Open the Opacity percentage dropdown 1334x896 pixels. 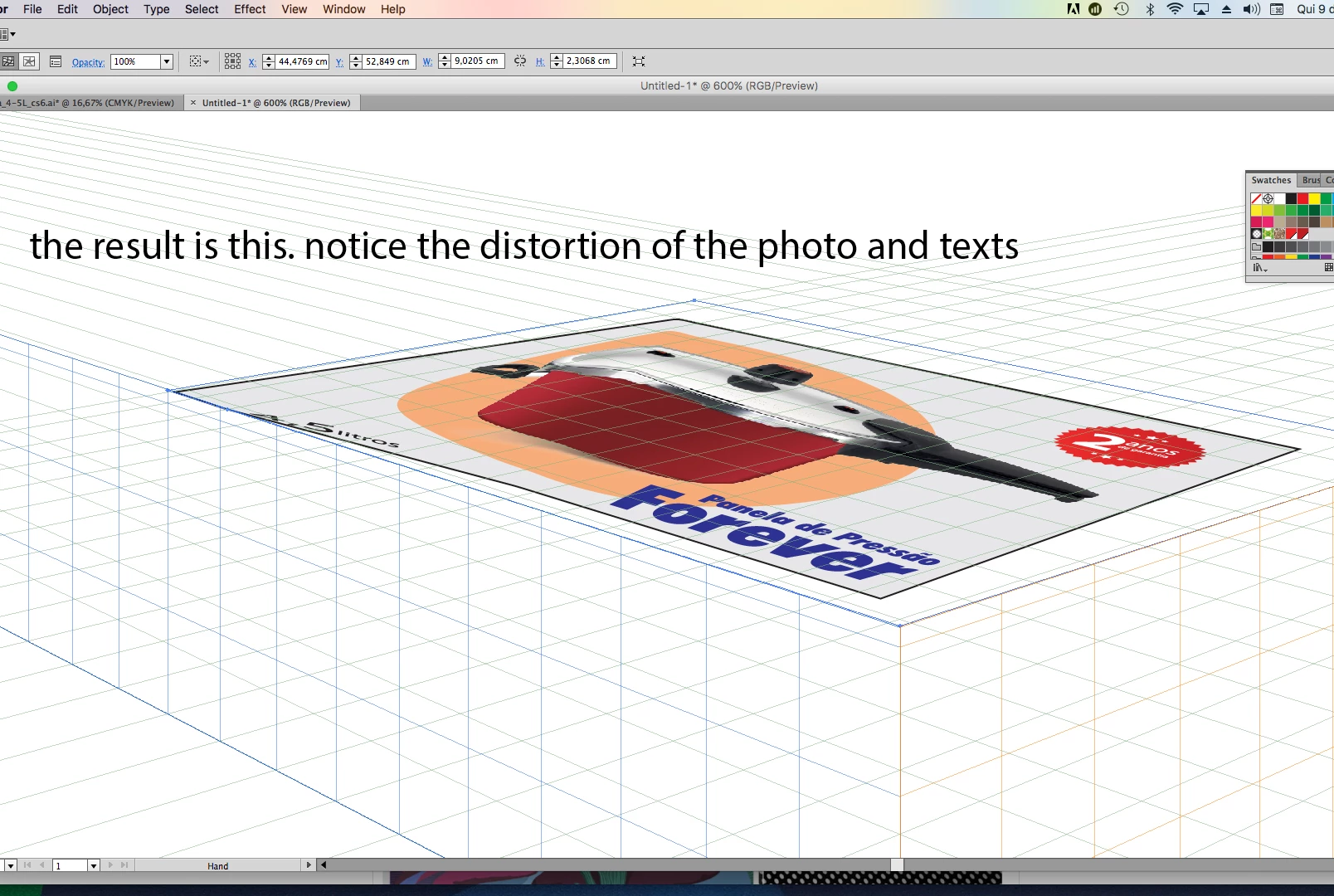[166, 61]
